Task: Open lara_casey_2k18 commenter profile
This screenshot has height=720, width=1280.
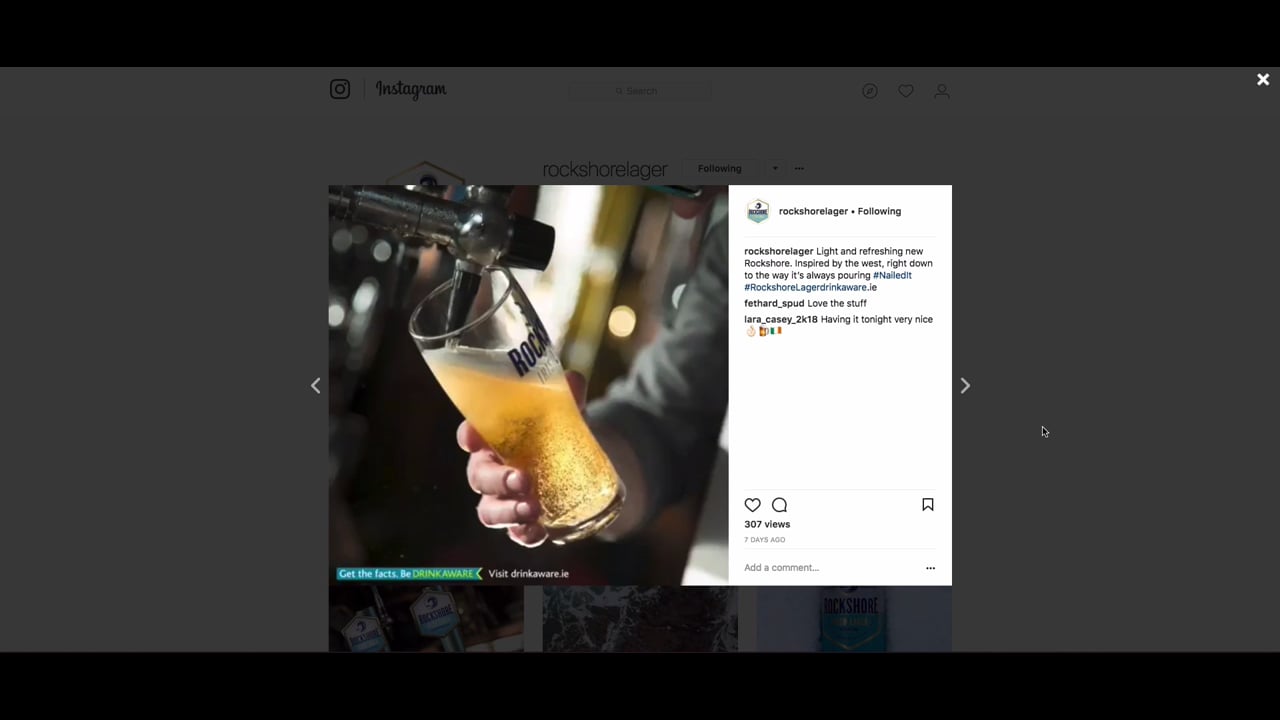Action: pos(781,319)
